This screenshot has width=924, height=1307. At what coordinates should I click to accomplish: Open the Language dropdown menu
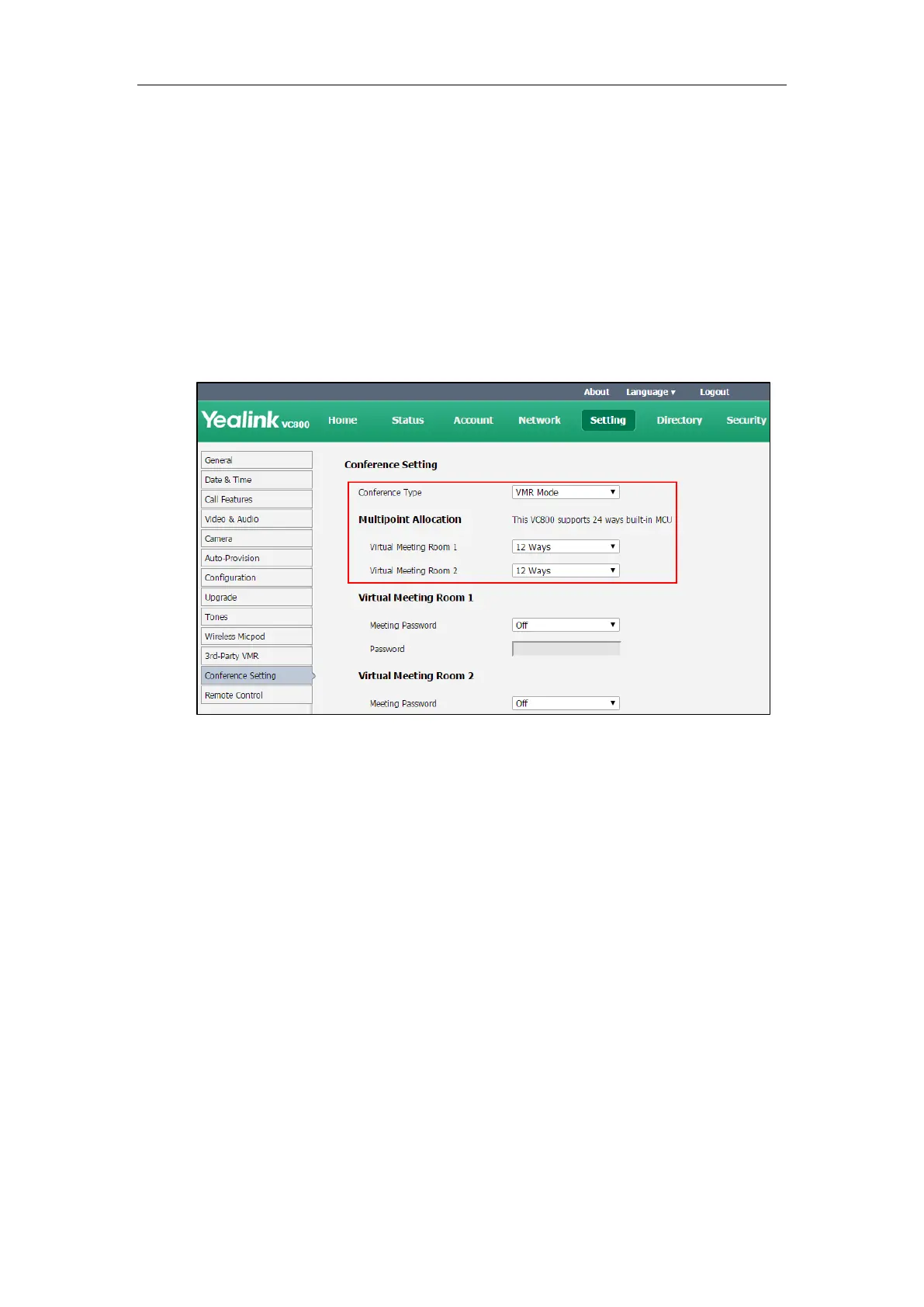(651, 392)
